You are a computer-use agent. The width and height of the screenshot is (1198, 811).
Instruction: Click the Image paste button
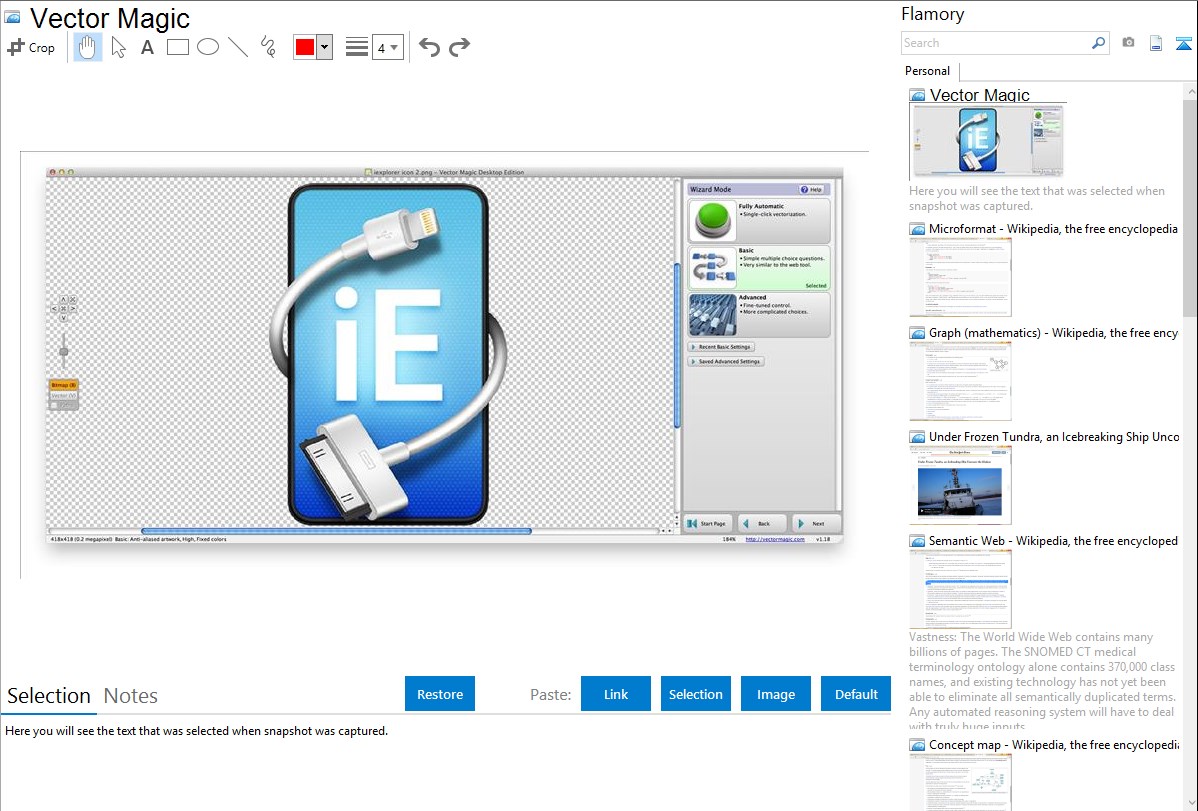(x=775, y=694)
